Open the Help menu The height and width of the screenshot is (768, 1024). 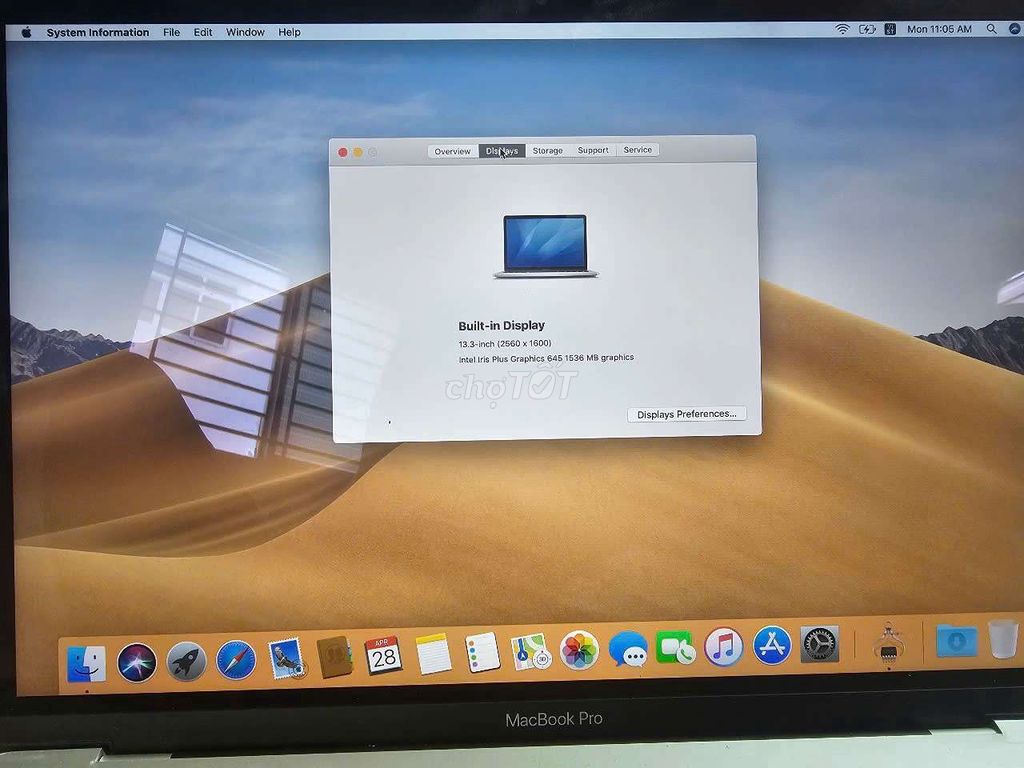(x=289, y=32)
